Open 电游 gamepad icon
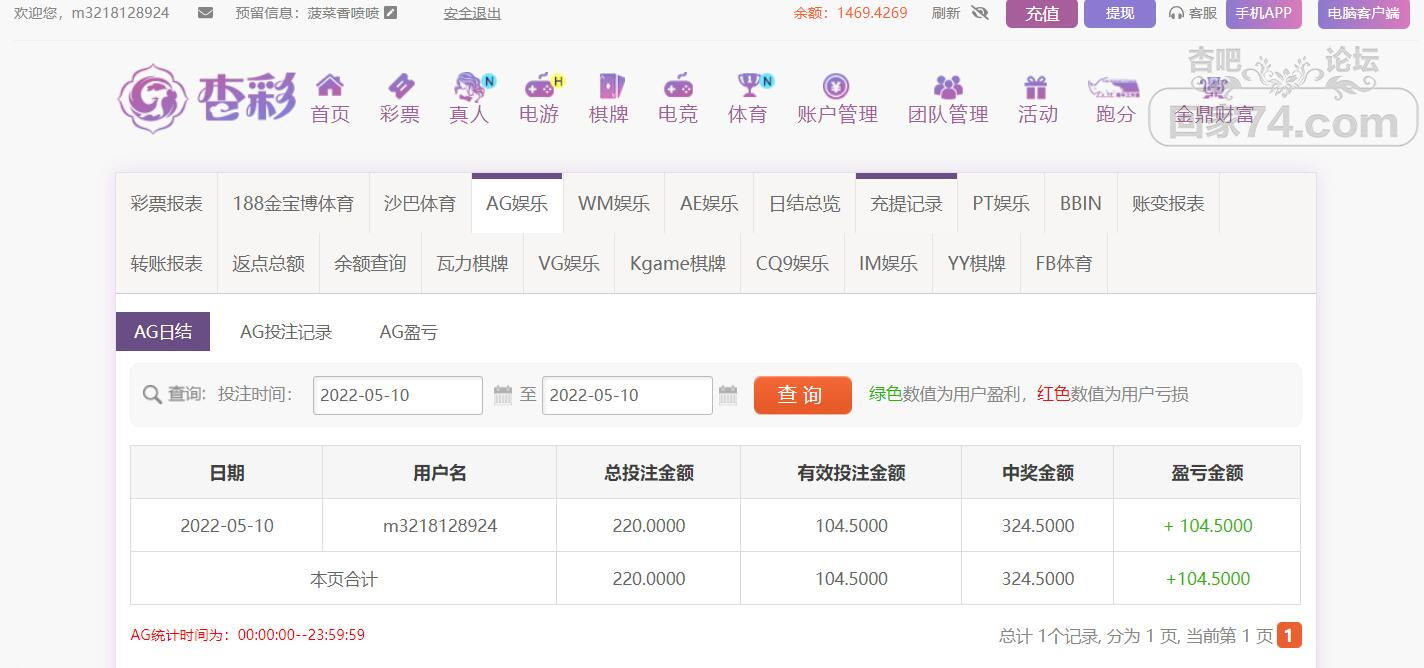Screen dimensions: 1424x668 click(541, 86)
